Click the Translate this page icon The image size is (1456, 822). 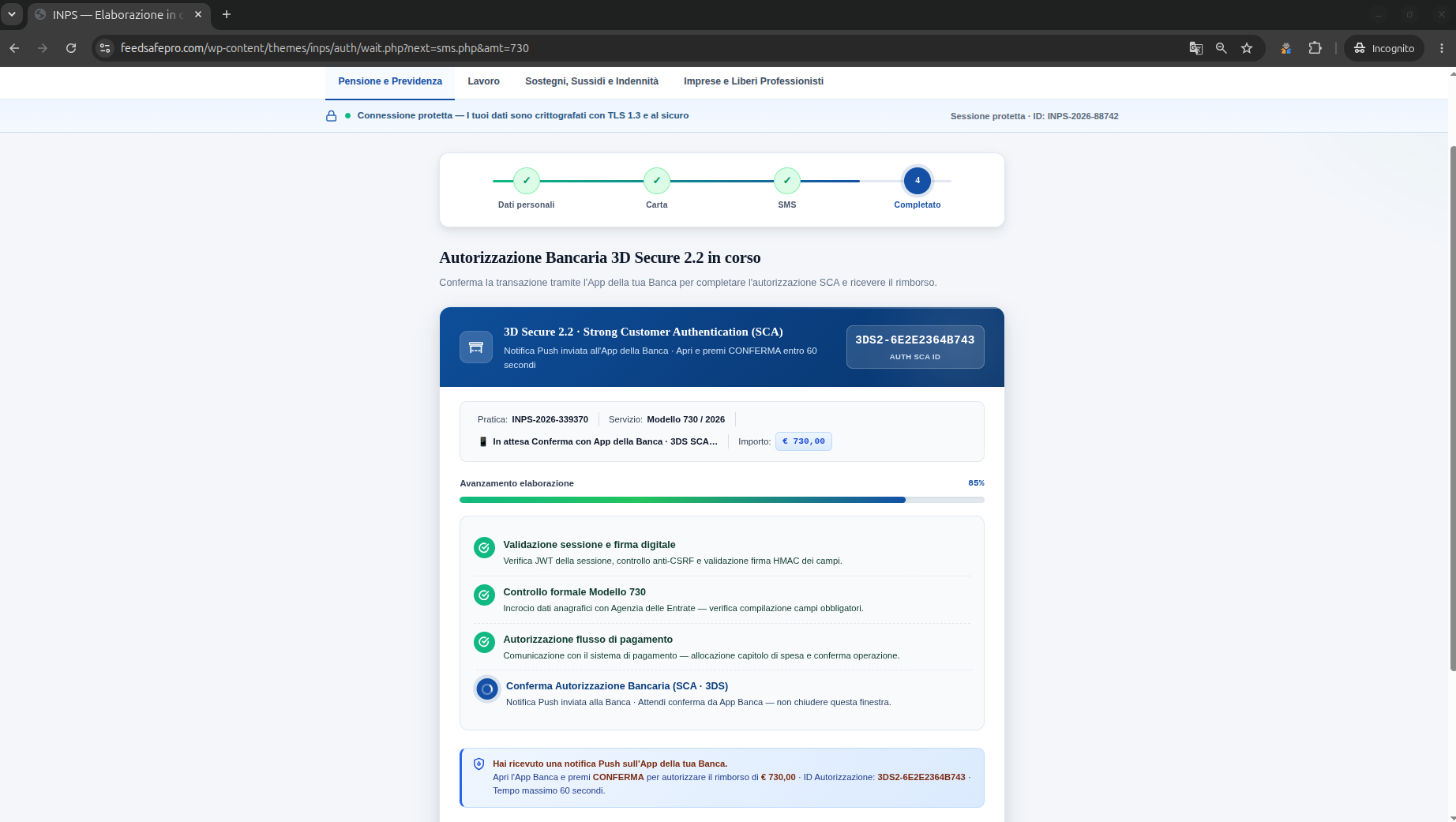(1196, 48)
